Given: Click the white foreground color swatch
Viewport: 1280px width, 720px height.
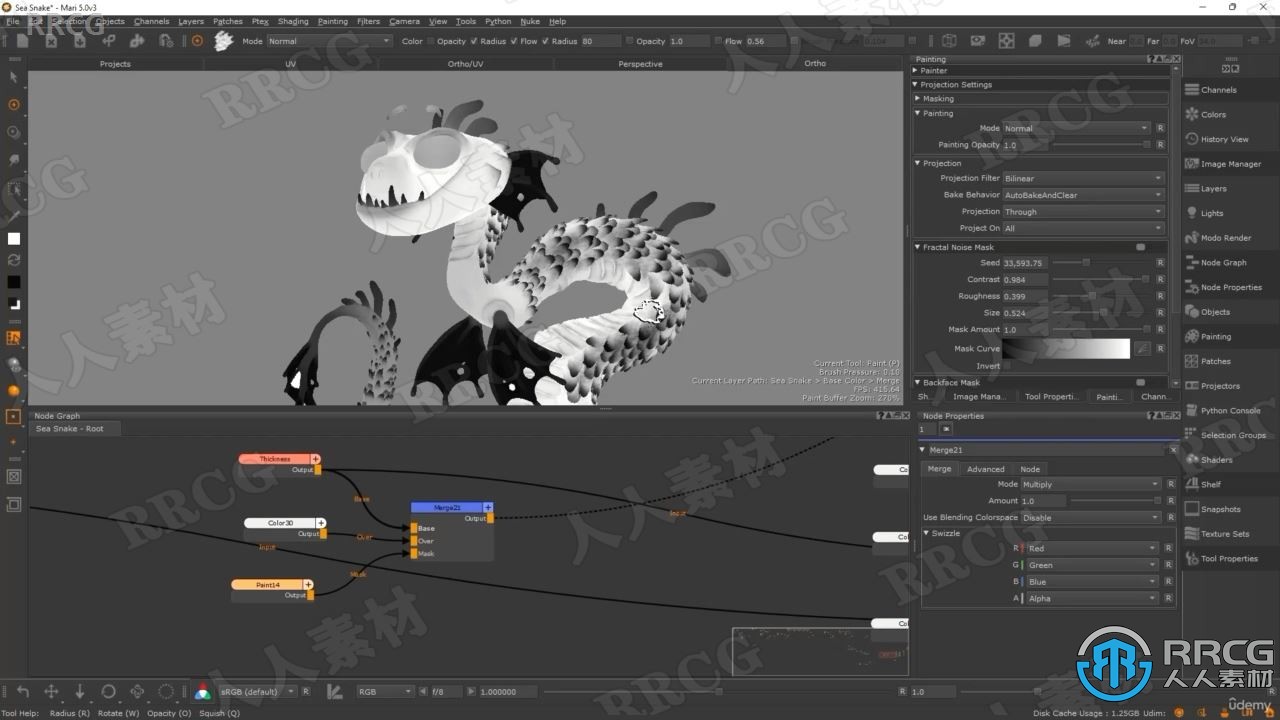Looking at the screenshot, I should tap(14, 239).
